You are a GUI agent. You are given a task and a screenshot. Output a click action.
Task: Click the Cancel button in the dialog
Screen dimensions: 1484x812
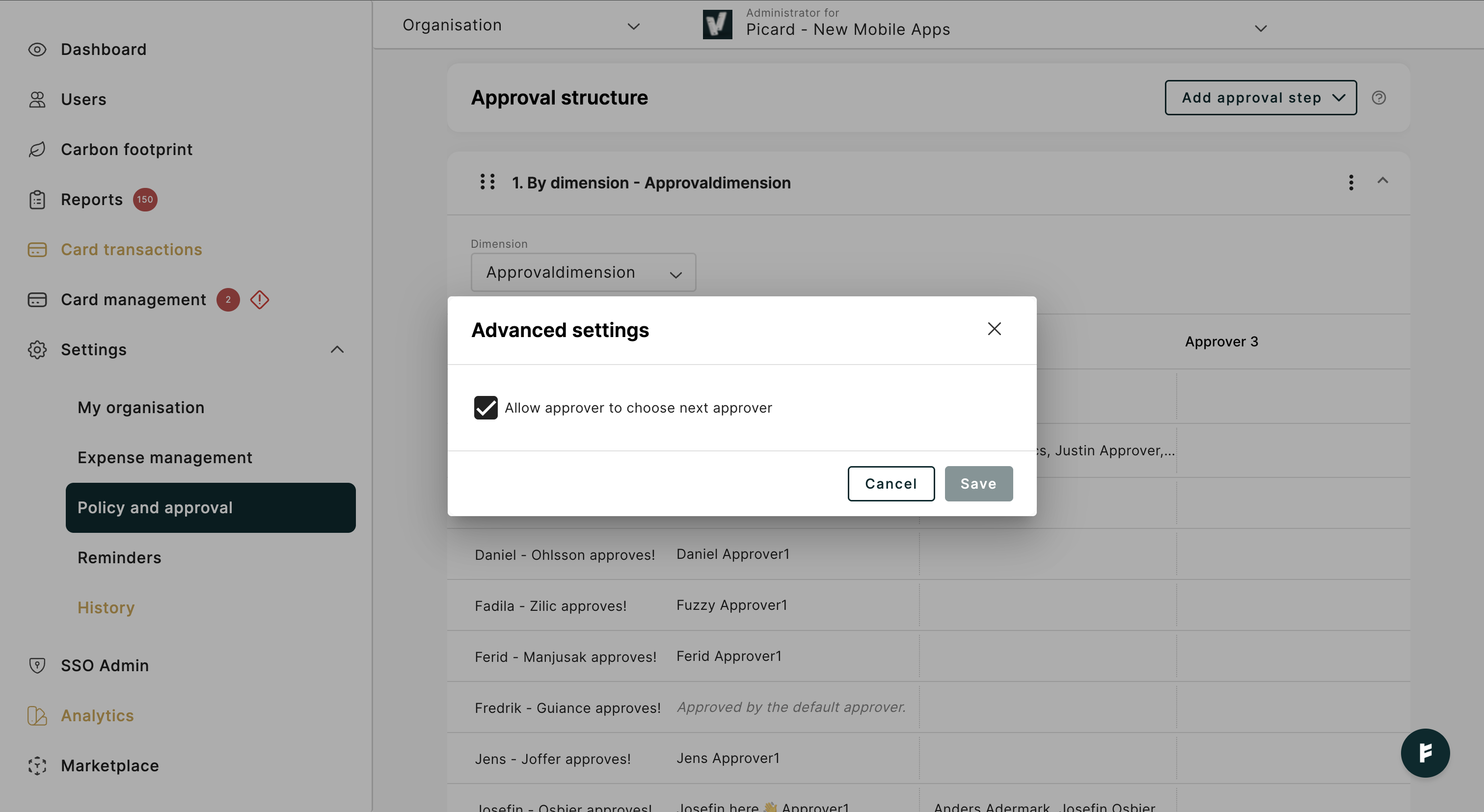click(x=890, y=484)
